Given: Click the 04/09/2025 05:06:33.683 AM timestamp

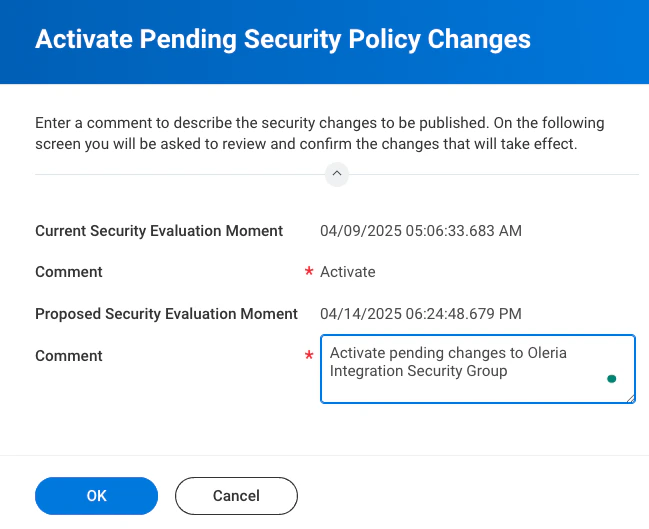Looking at the screenshot, I should click(421, 231).
